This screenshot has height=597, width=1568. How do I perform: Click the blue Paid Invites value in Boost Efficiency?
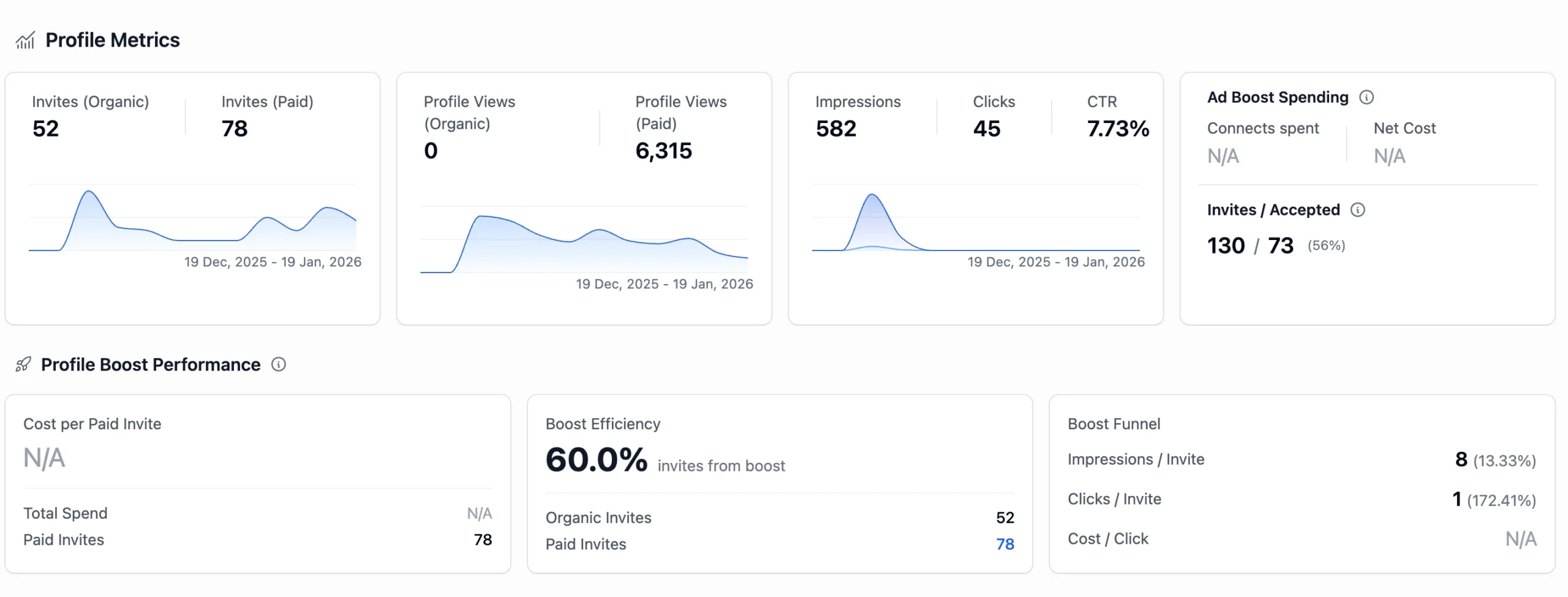tap(1005, 544)
